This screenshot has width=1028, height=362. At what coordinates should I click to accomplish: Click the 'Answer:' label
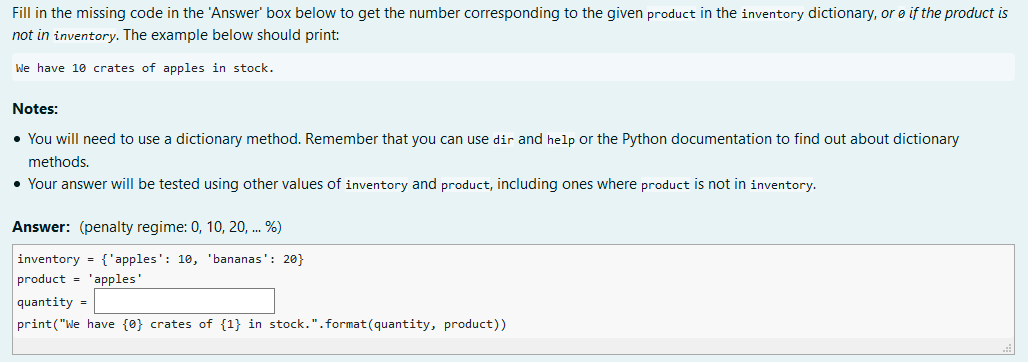(41, 227)
